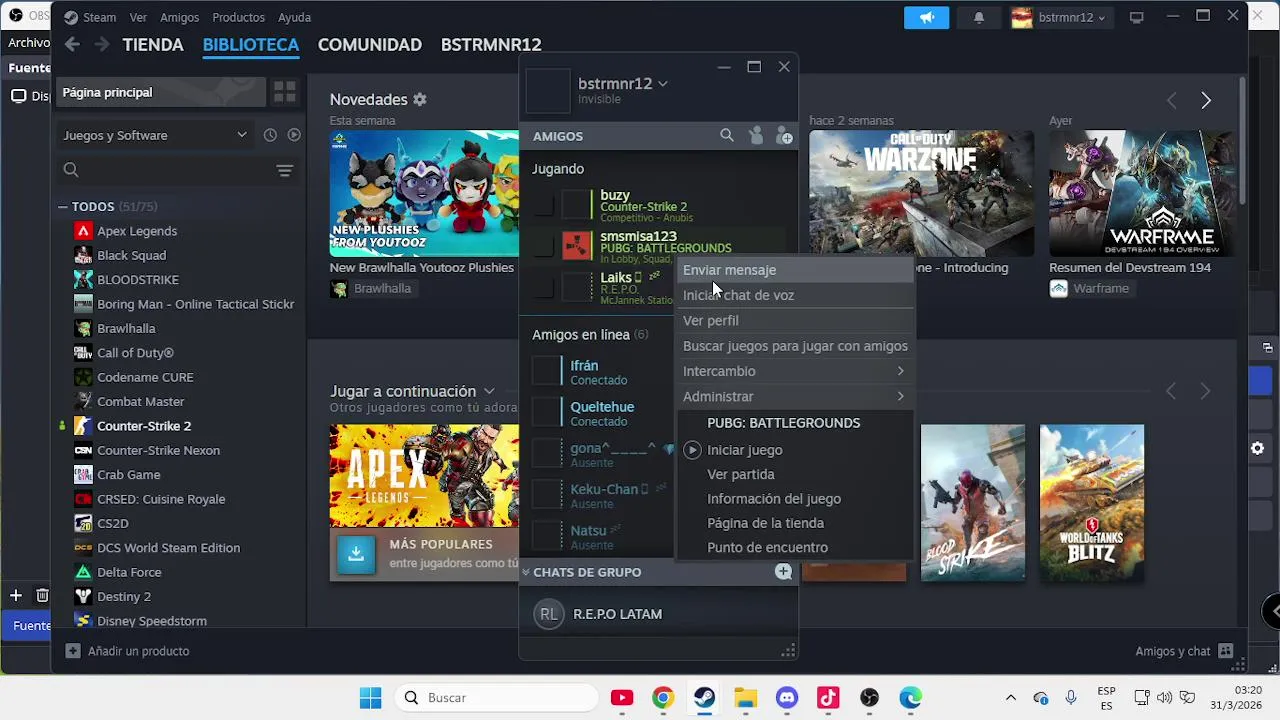Viewport: 1280px width, 720px height.
Task: Open Página principal button
Action: 161,92
